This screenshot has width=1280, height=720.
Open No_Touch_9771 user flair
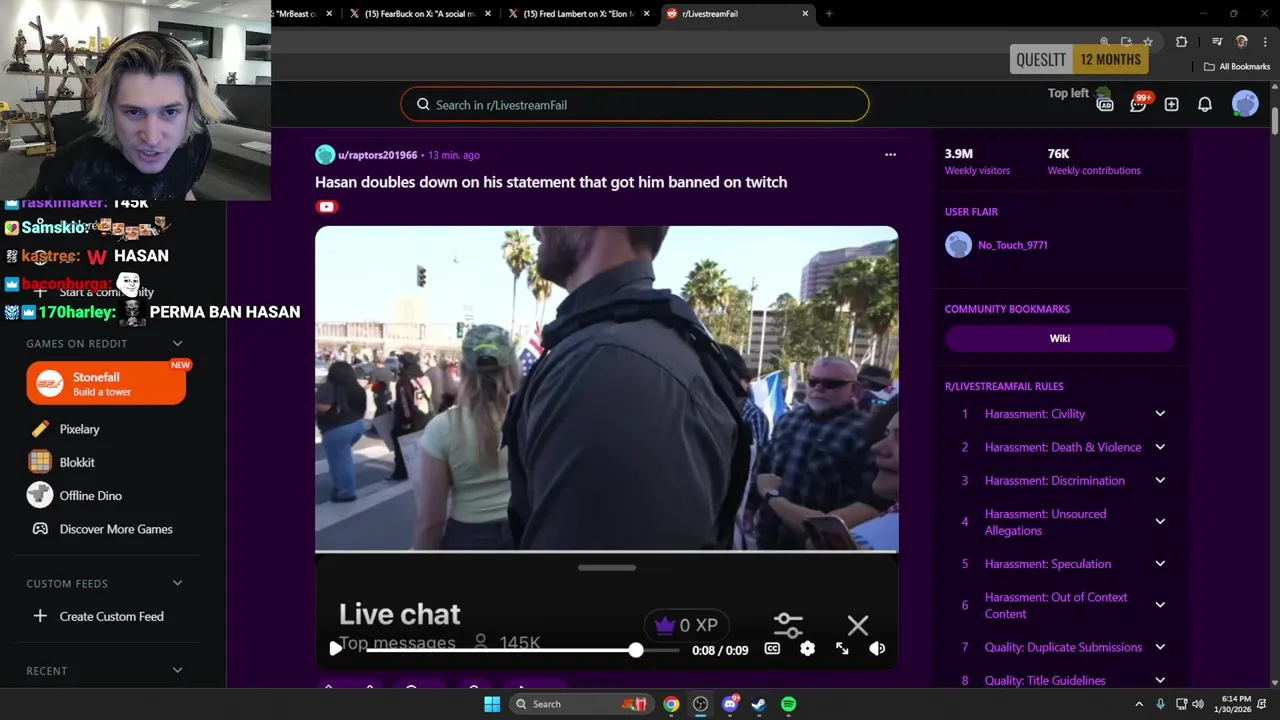click(x=1013, y=245)
